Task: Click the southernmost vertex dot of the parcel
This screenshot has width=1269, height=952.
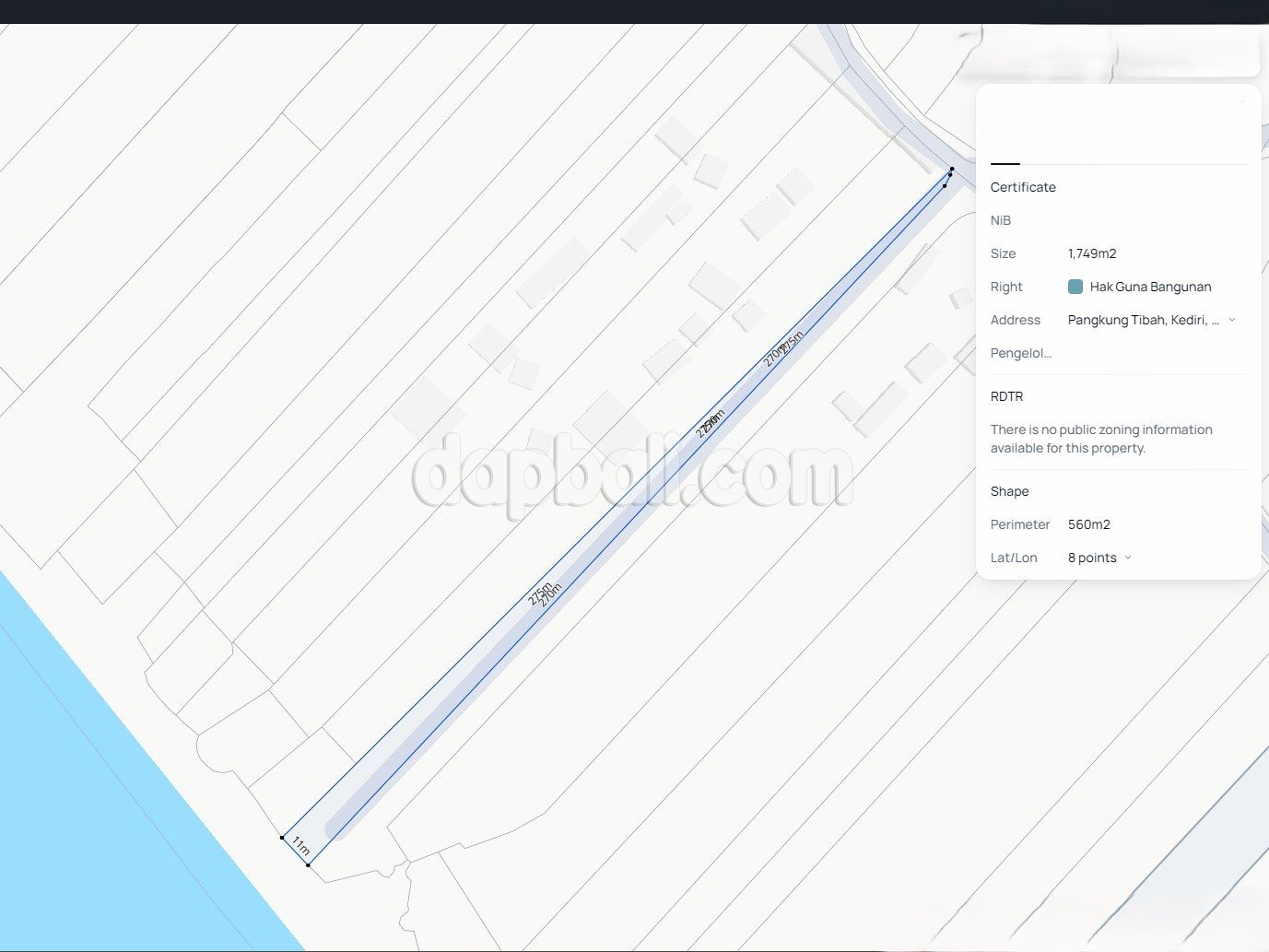Action: 308,864
